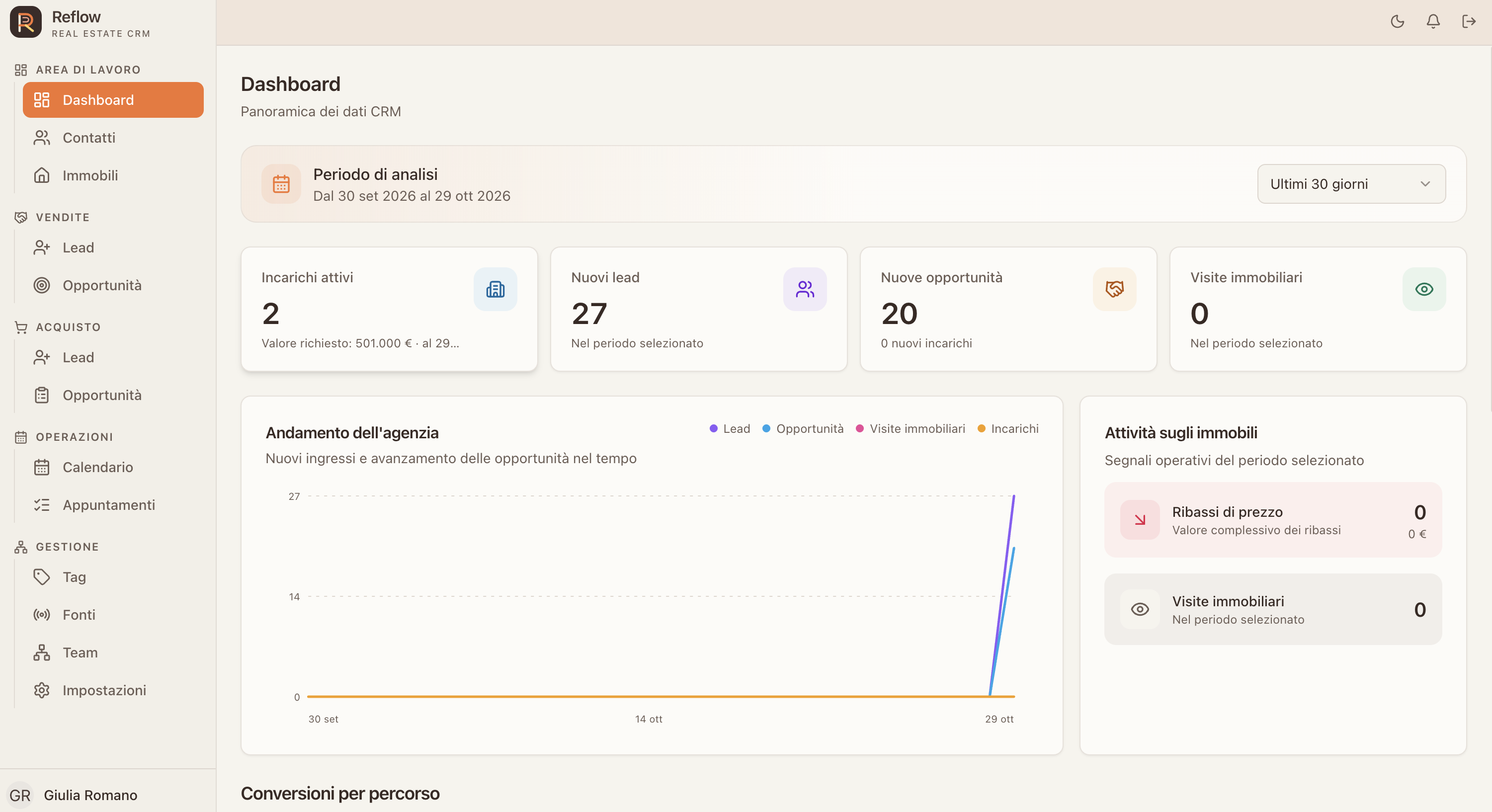Toggle the Incarichi series in chart legend
The image size is (1492, 812).
[x=1008, y=428]
